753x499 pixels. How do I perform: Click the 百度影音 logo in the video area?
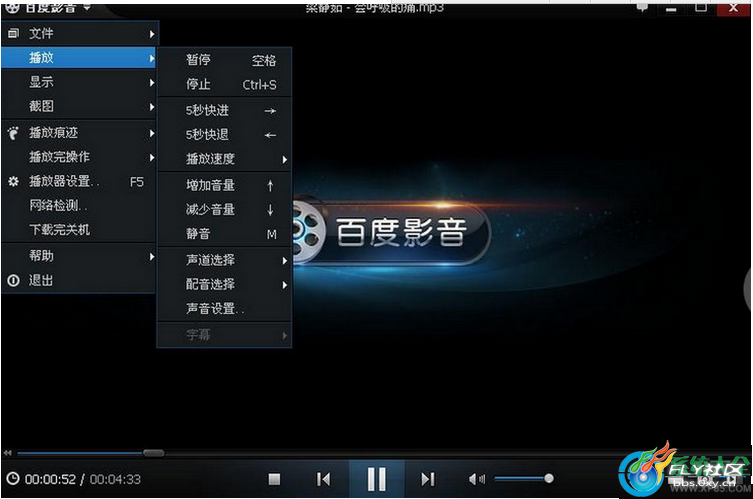pyautogui.click(x=390, y=232)
